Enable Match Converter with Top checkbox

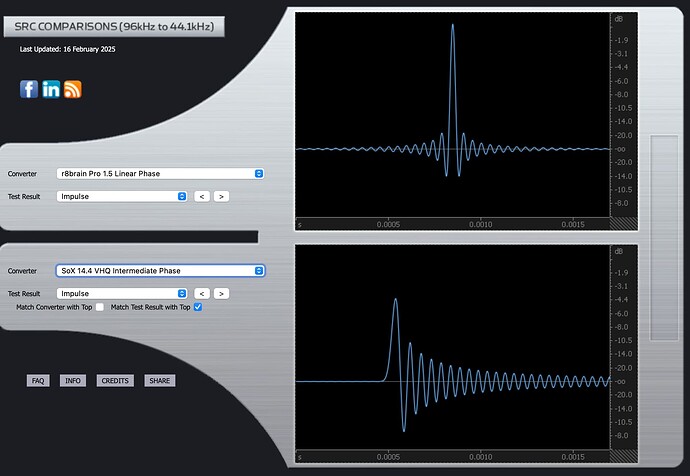[100, 307]
